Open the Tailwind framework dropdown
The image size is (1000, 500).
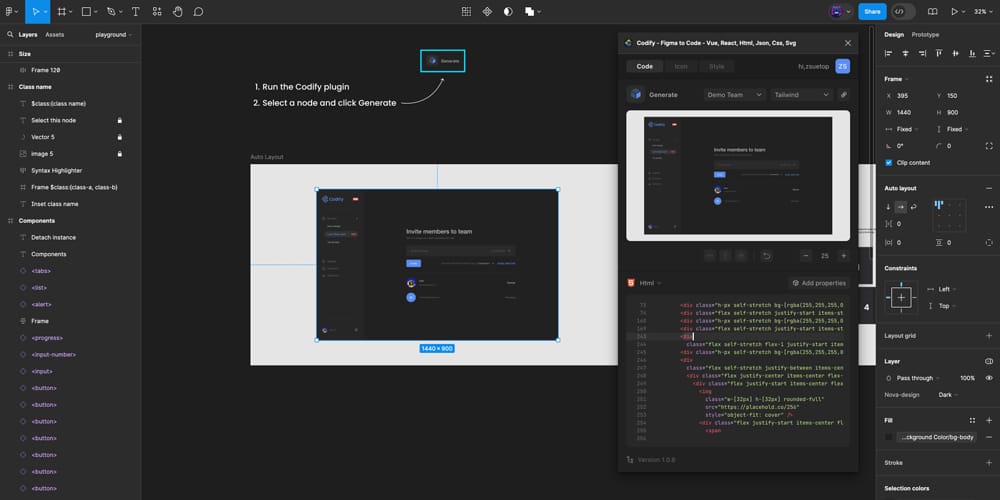(802, 94)
